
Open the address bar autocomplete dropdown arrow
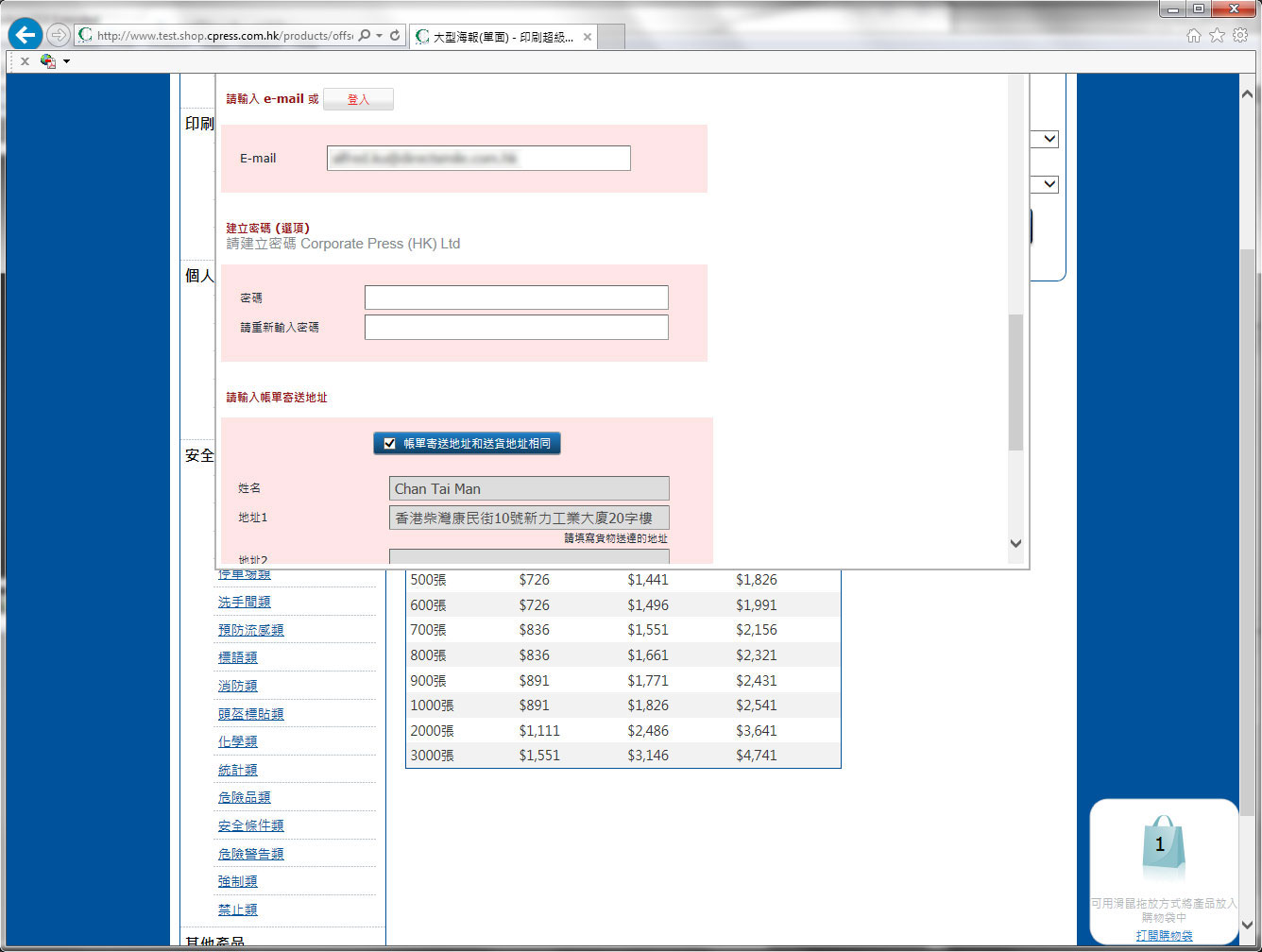pos(380,36)
